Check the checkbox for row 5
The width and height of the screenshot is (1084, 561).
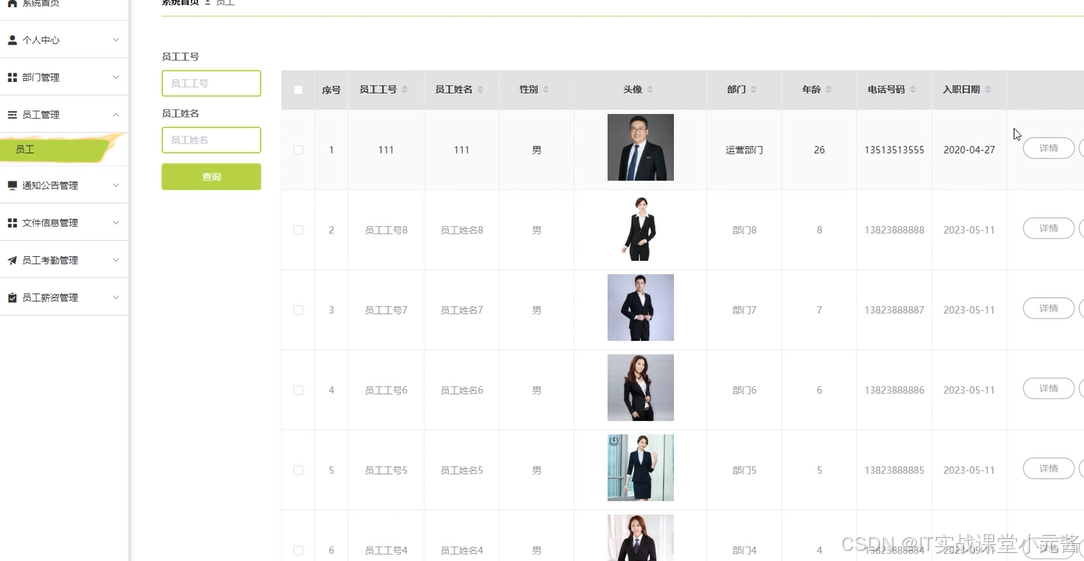[298, 470]
